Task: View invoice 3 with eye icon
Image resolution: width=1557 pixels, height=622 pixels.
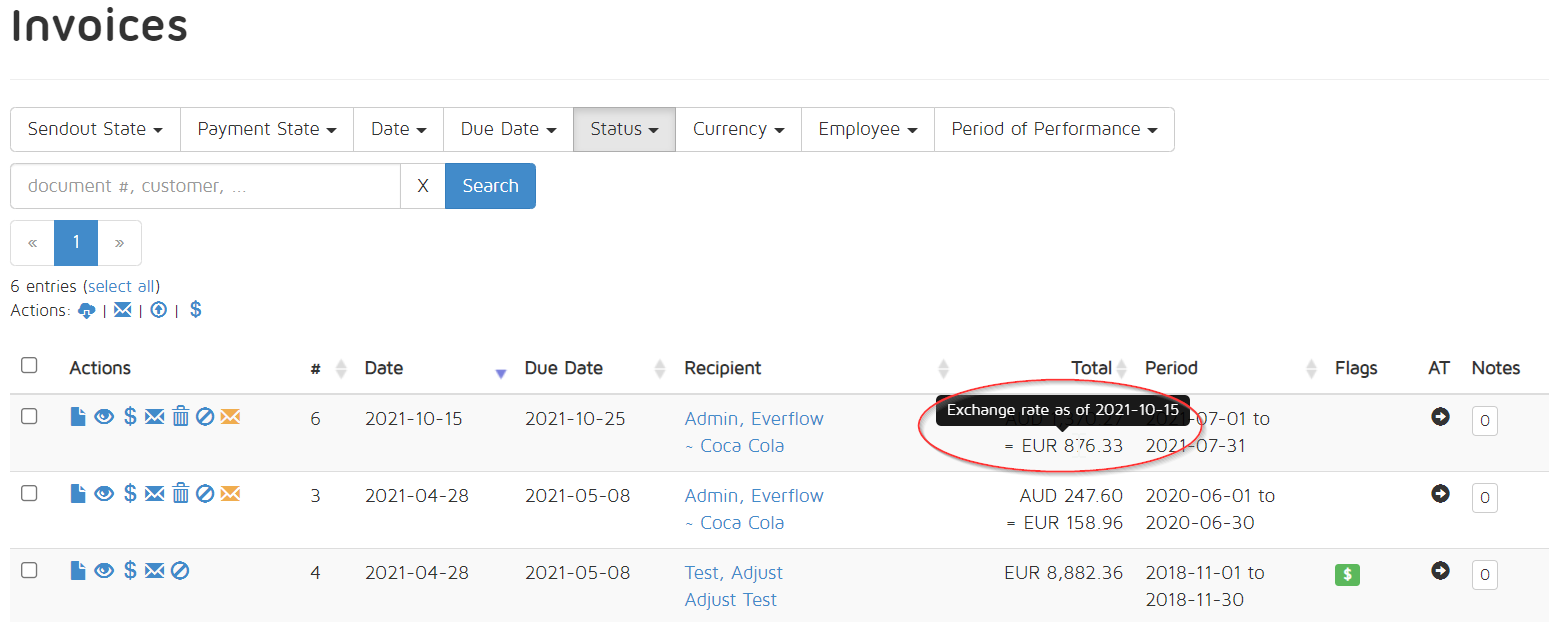Action: pos(104,493)
